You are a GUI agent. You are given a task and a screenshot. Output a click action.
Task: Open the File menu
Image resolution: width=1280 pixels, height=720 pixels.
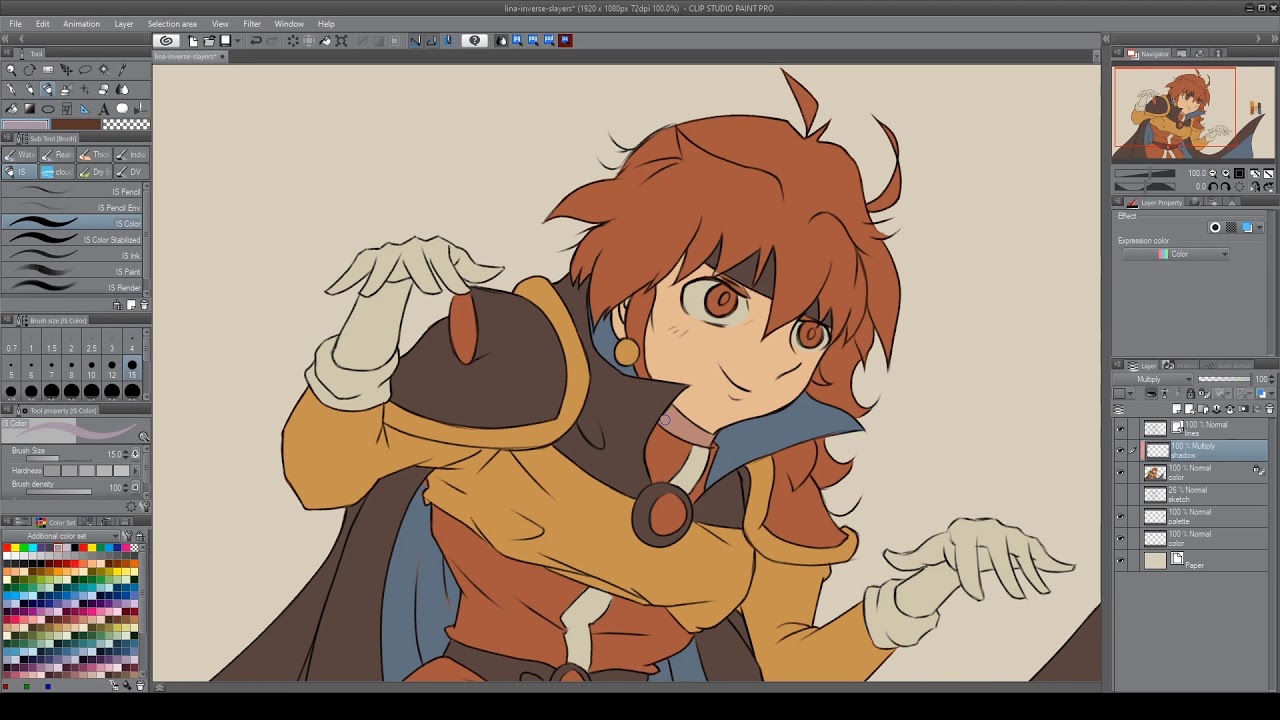coord(15,24)
